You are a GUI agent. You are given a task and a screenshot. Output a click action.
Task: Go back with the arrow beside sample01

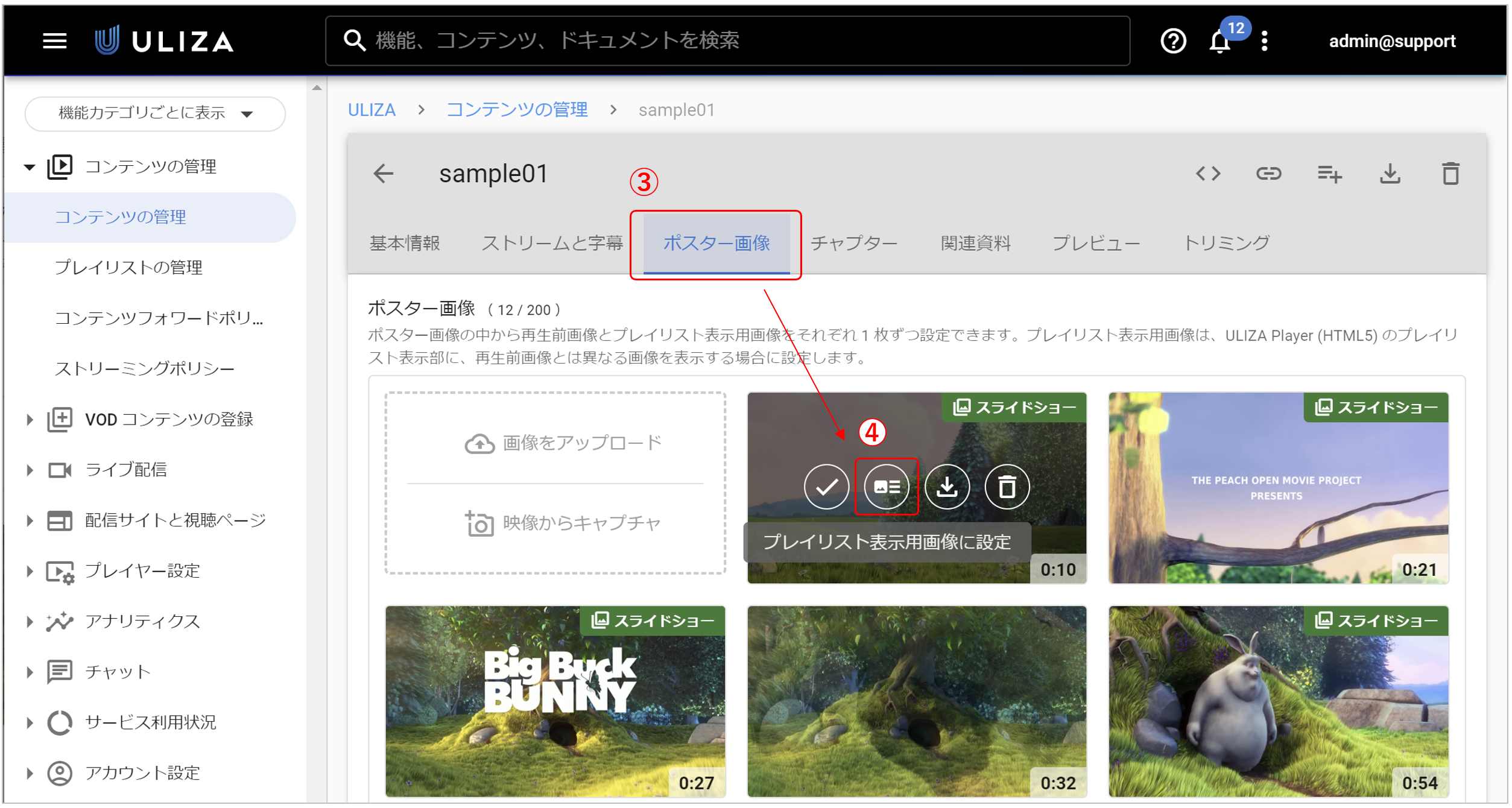pos(384,174)
